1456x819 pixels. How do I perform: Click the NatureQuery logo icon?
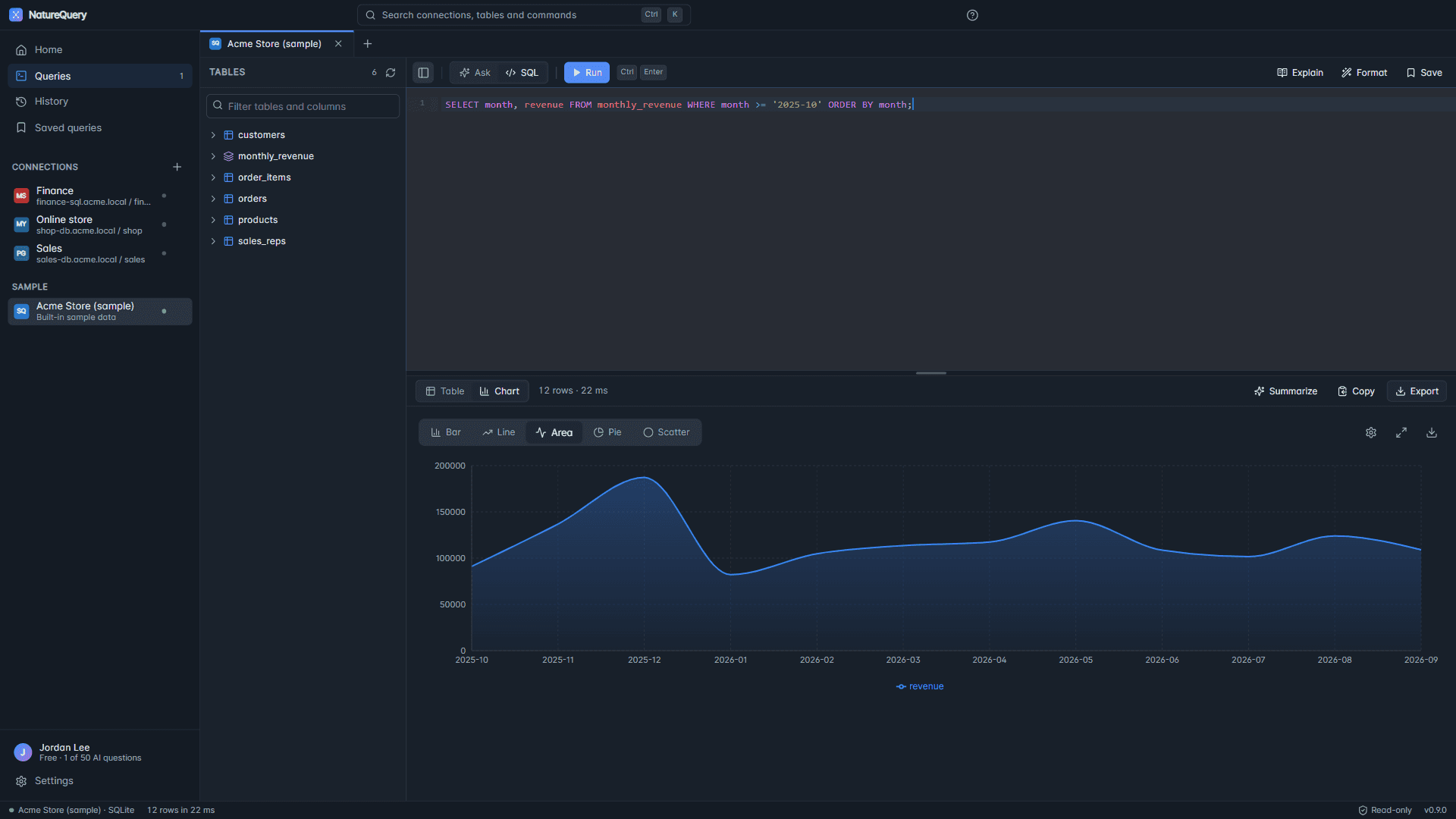16,15
